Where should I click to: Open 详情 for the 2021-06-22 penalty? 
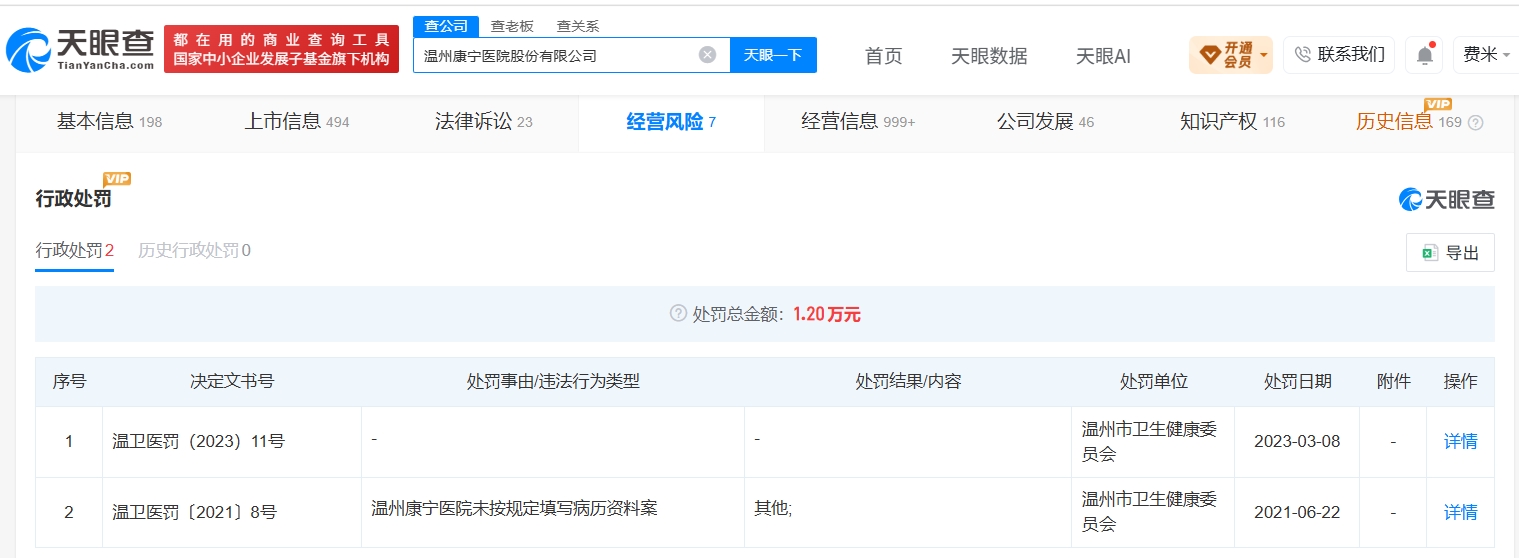(x=1460, y=512)
